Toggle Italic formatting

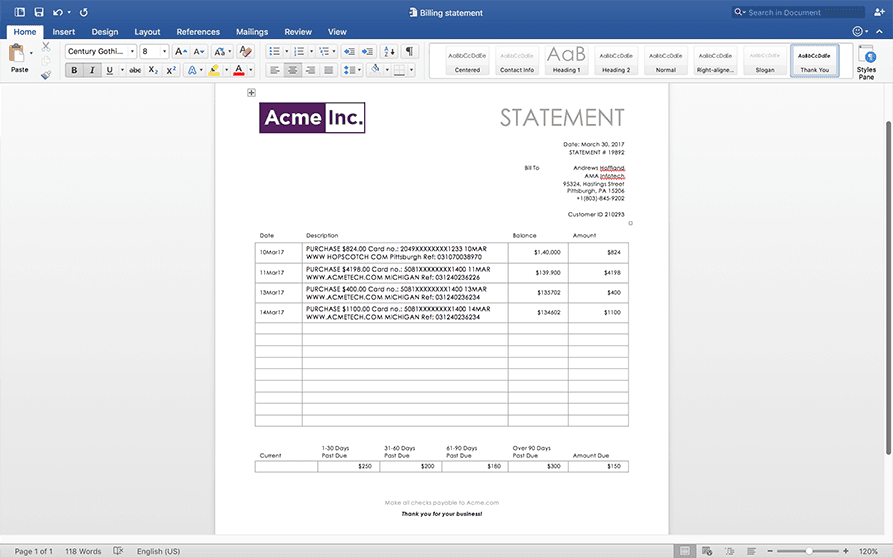92,70
